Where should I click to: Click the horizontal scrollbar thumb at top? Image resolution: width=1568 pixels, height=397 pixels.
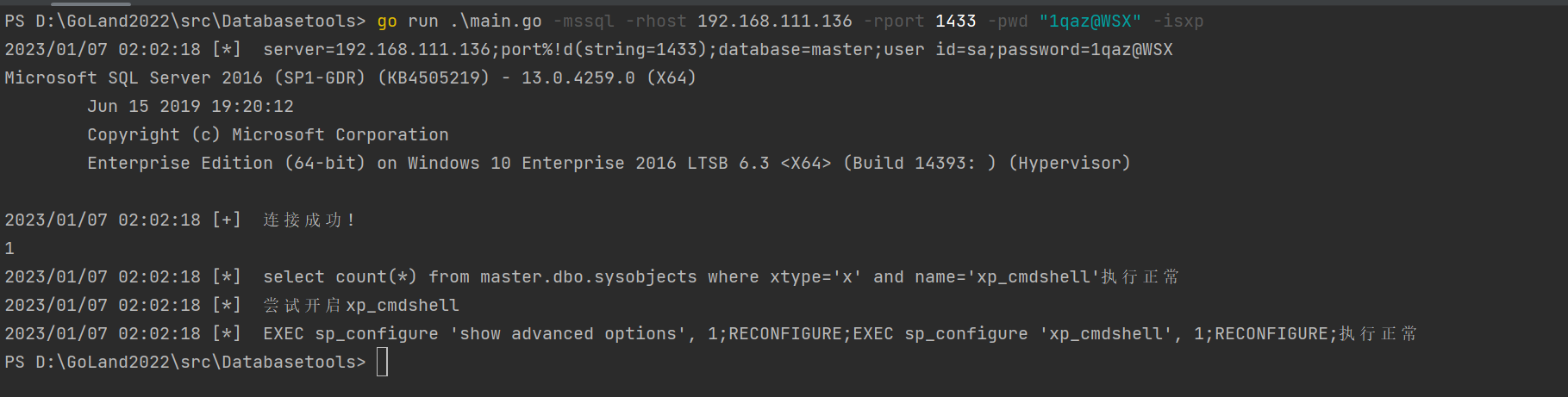[x=67, y=3]
